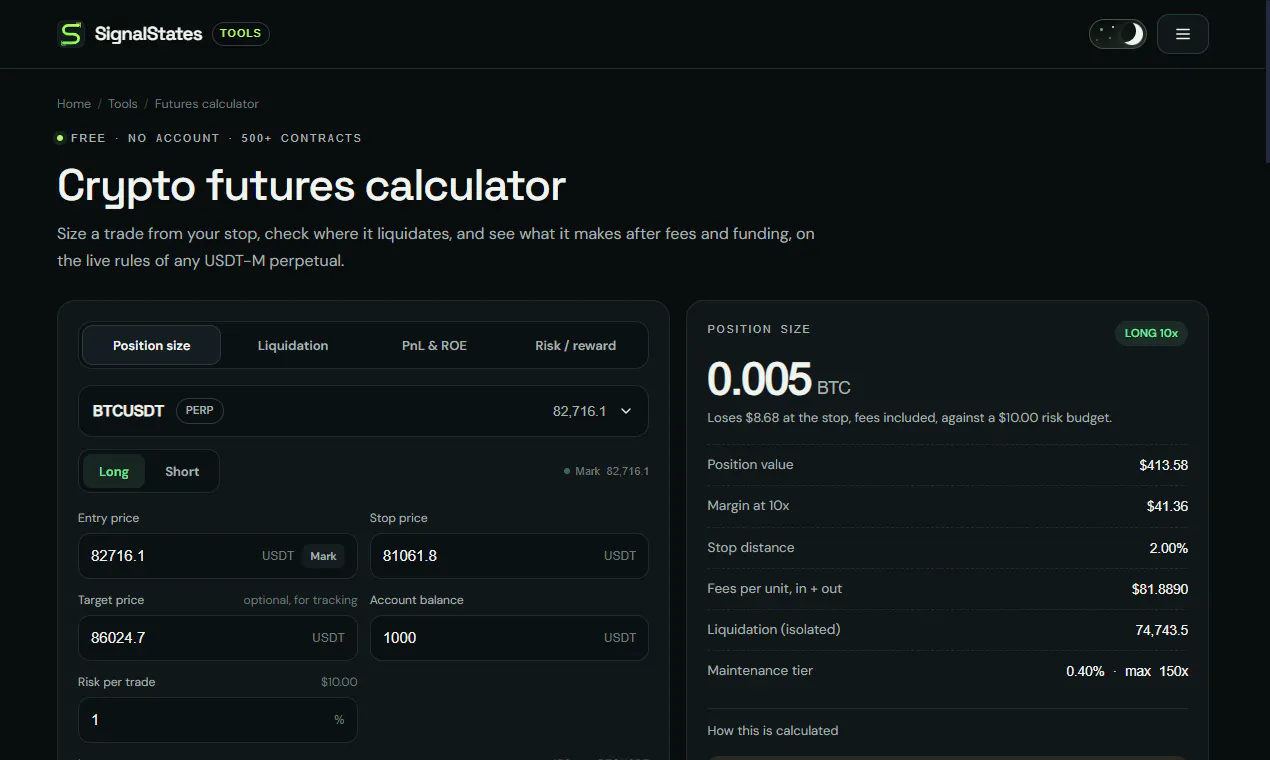Image resolution: width=1270 pixels, height=760 pixels.
Task: Click the Liquidation (isolated) value 74,743.5
Action: point(1160,630)
